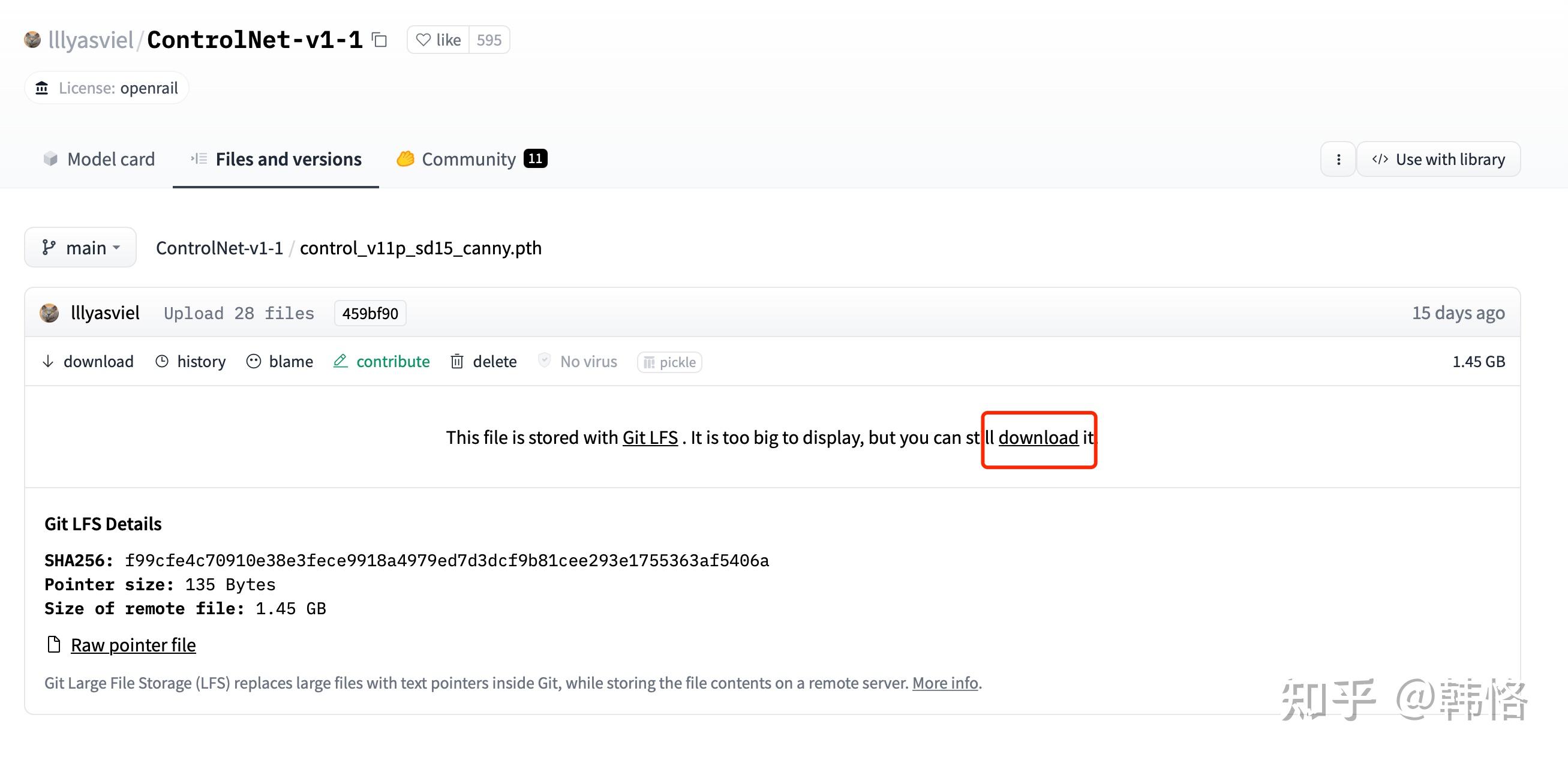The height and width of the screenshot is (763, 1568).
Task: Click commit hash 459bf90
Action: 370,313
